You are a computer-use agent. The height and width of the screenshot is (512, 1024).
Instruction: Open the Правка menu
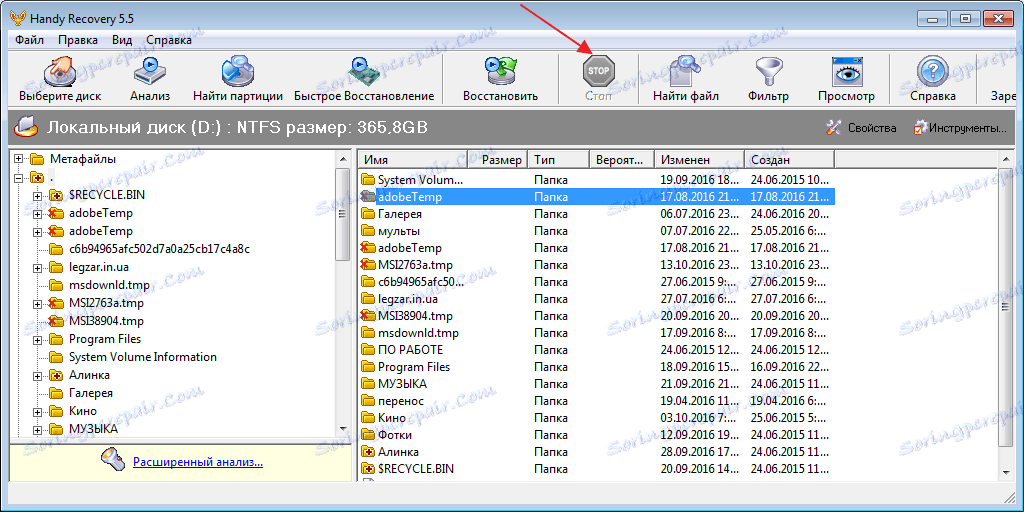click(x=78, y=40)
